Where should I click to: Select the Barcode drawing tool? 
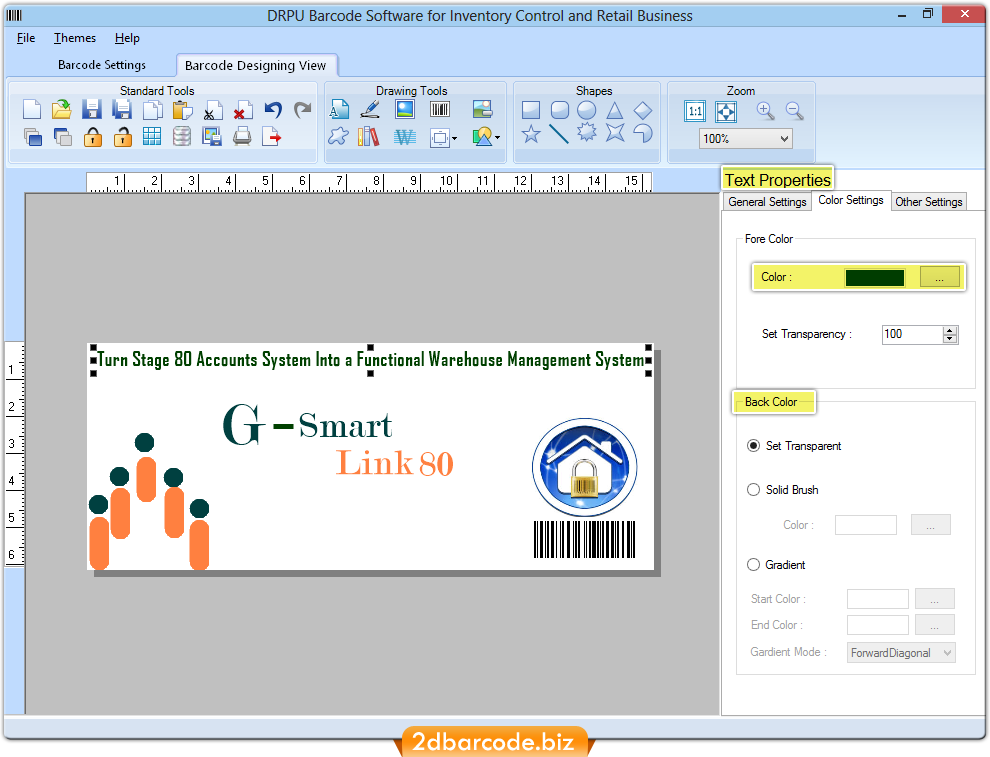coord(438,108)
